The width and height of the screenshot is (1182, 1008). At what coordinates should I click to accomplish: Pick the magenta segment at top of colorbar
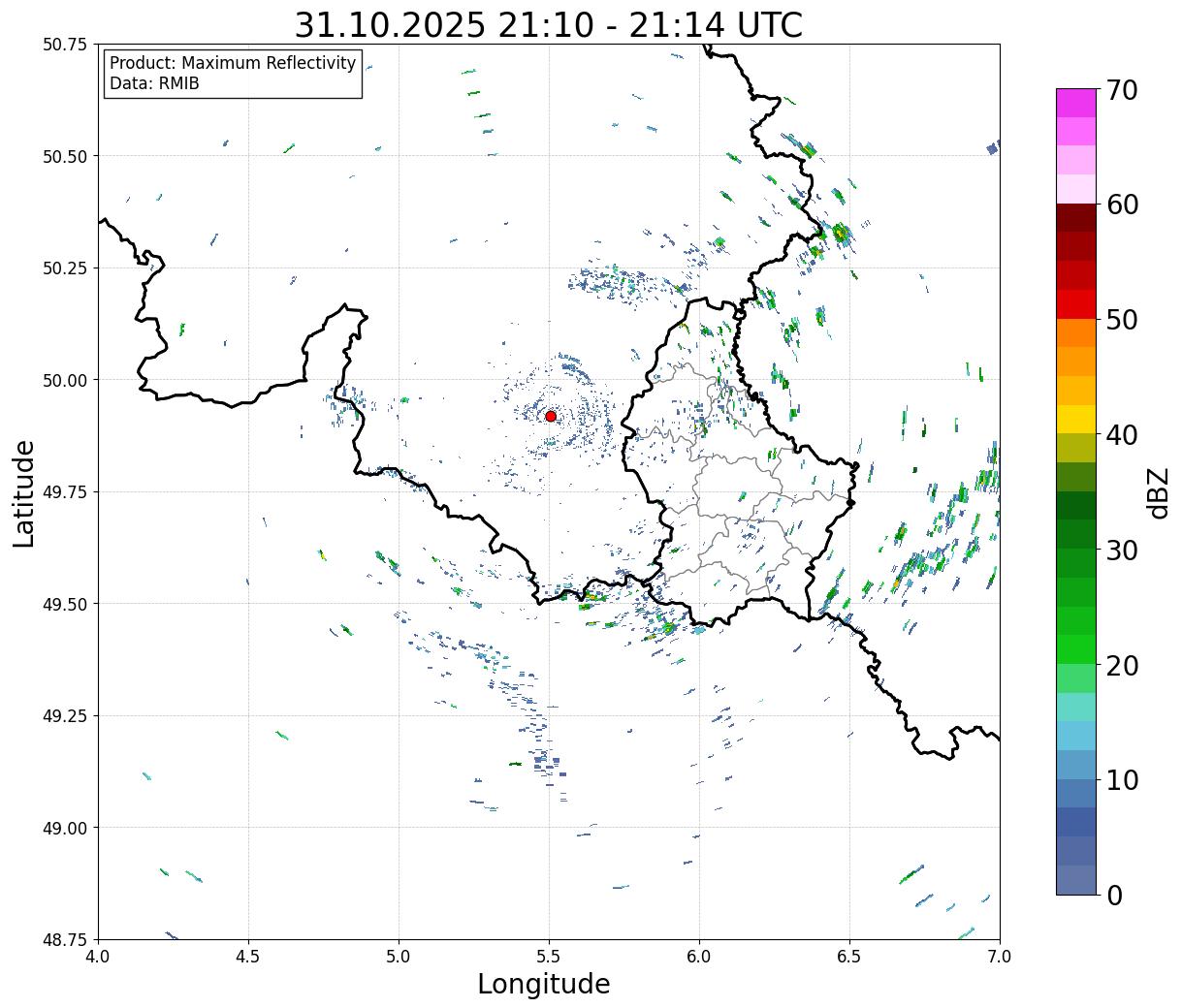click(x=1075, y=103)
